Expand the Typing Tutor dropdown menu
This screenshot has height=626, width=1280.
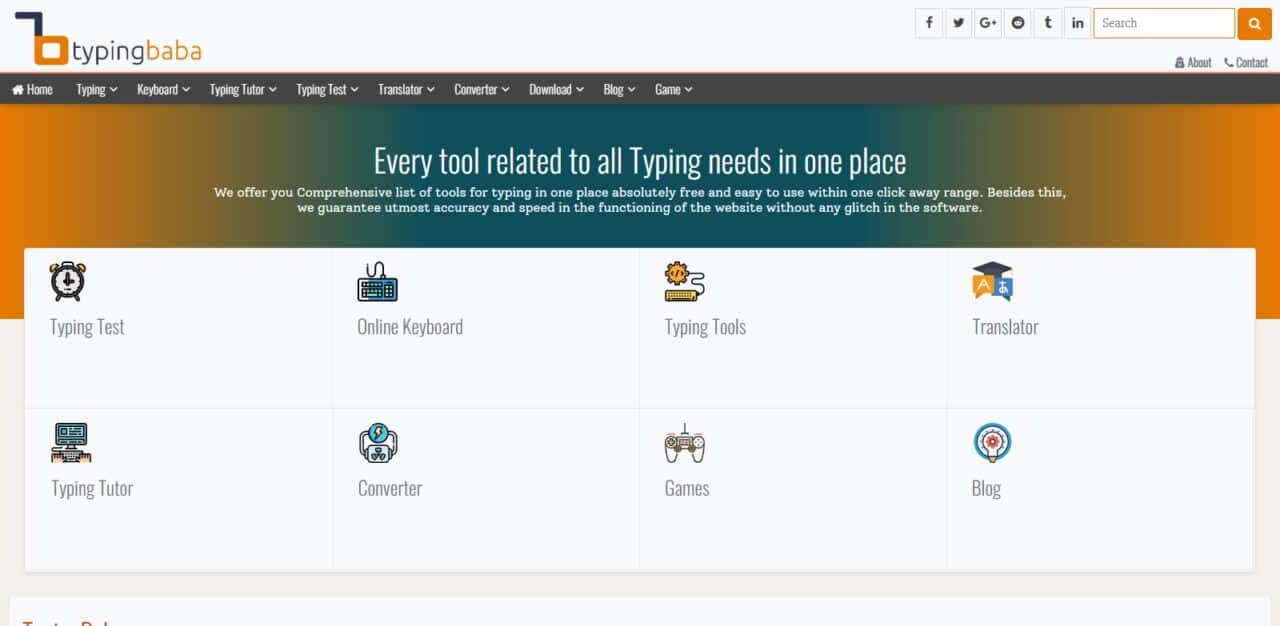pos(244,89)
